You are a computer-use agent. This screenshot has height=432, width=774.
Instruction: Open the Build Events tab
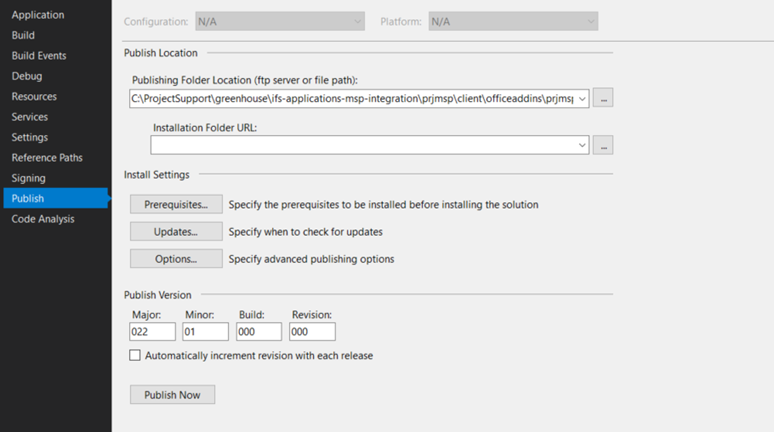[39, 56]
